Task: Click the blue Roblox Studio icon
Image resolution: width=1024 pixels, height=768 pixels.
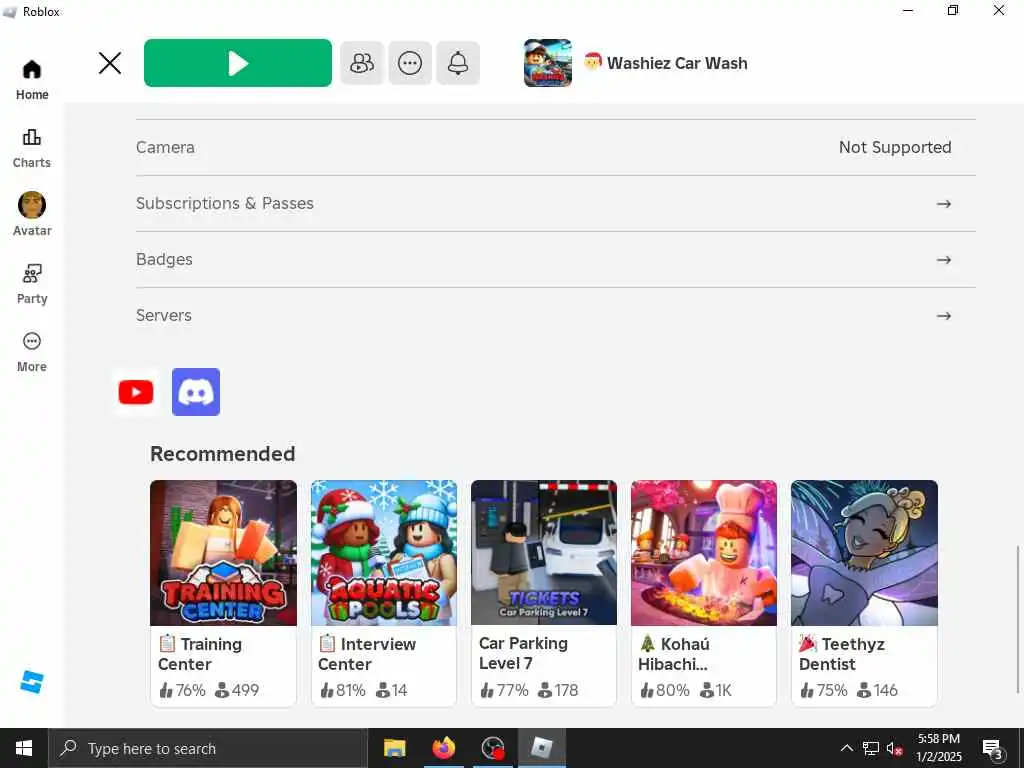Action: pos(31,682)
